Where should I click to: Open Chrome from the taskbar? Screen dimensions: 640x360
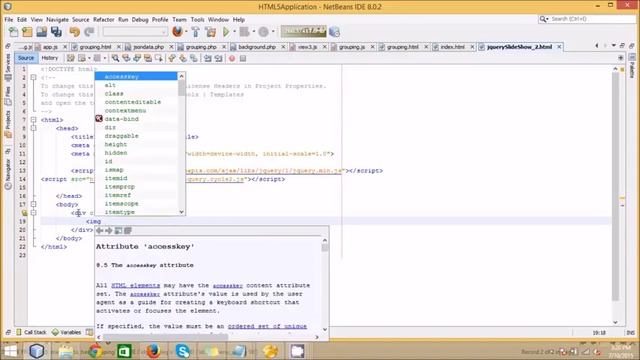click(95, 351)
